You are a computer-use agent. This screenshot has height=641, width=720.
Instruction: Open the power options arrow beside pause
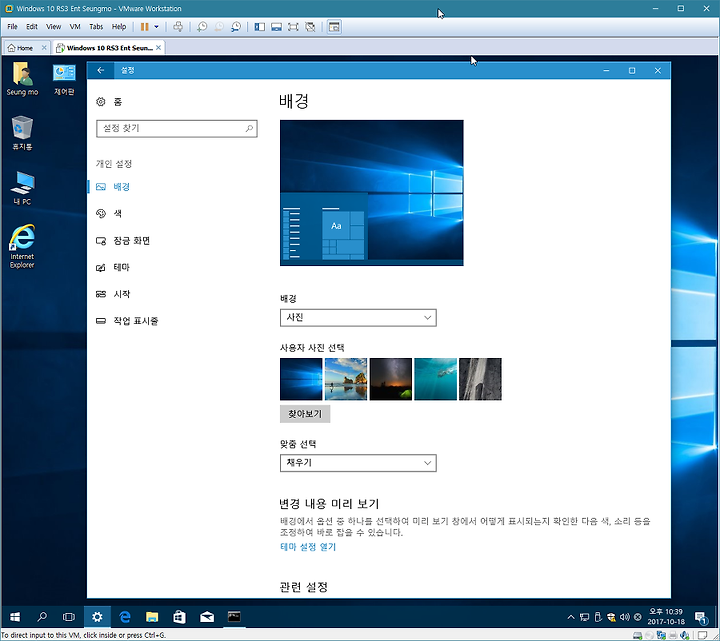point(157,27)
